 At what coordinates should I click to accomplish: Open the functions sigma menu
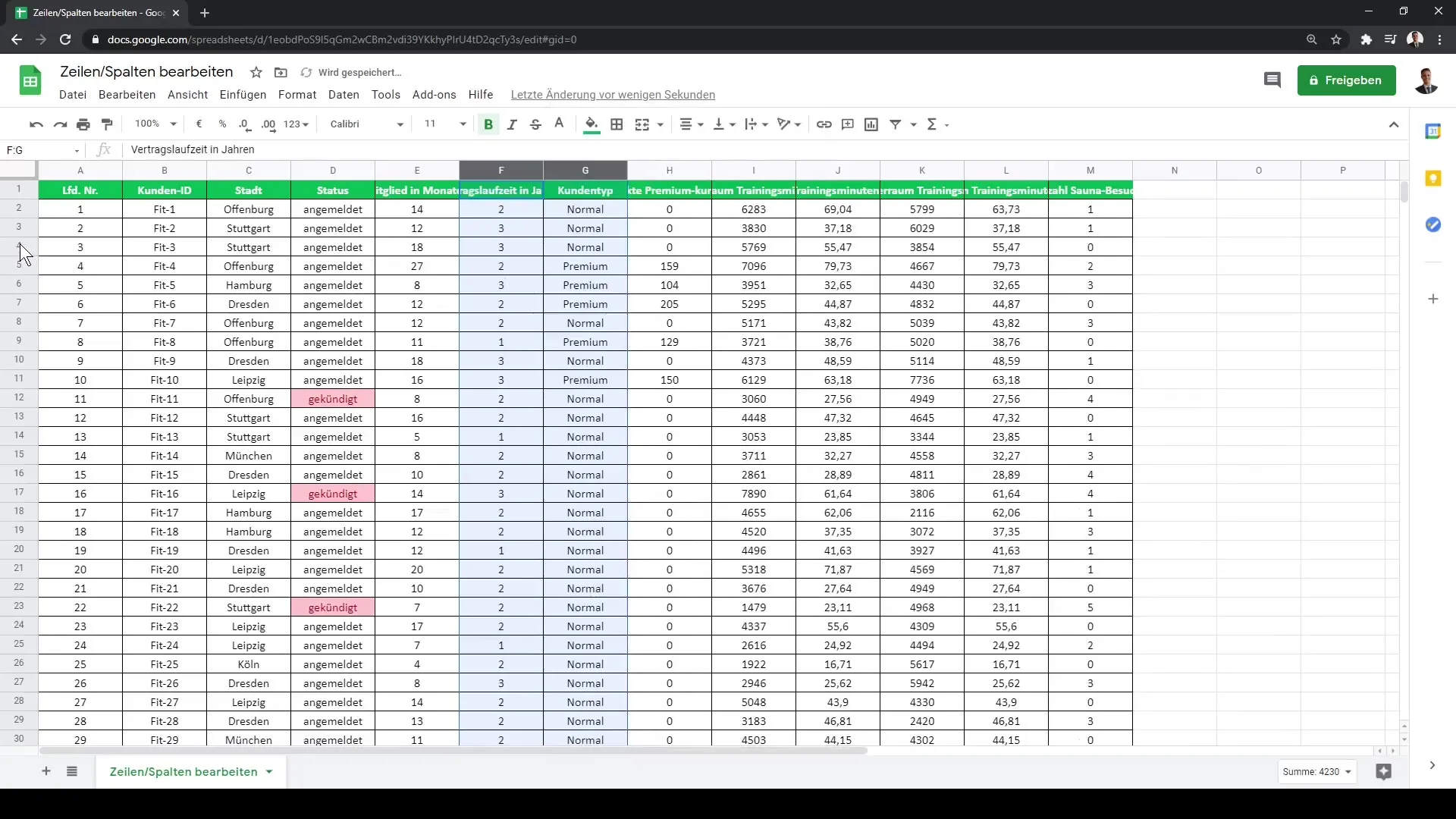point(937,124)
